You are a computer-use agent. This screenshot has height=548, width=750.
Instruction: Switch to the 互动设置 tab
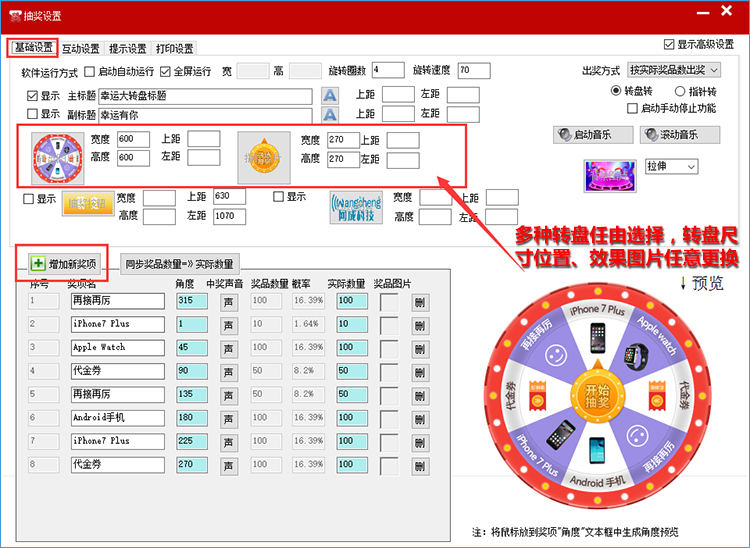coord(81,48)
